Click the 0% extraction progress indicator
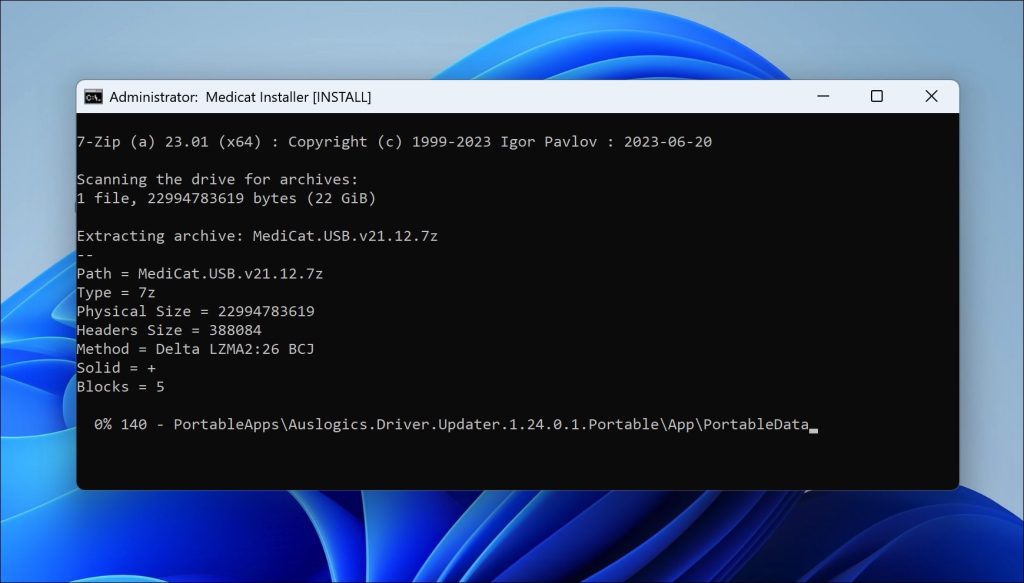 point(103,425)
